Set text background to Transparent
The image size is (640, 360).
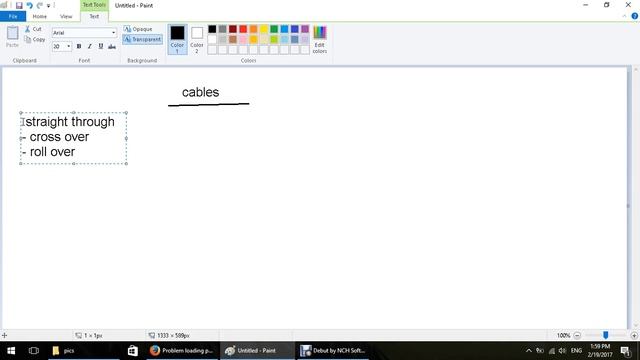tap(142, 39)
